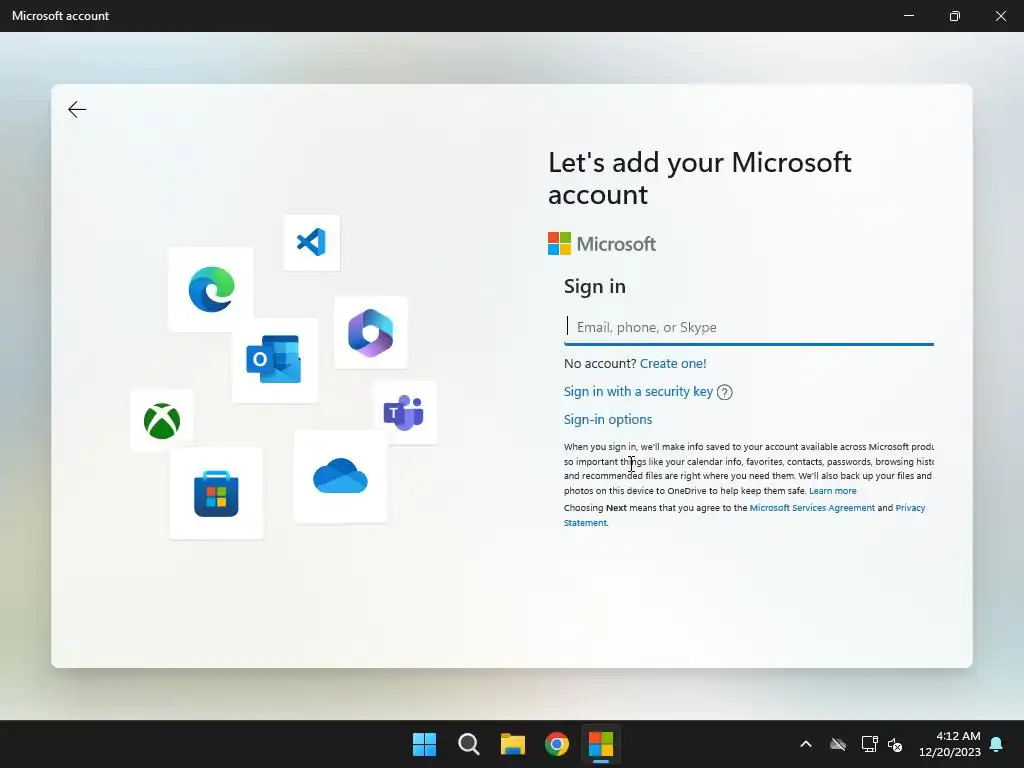
Task: Click the Outlook icon tile
Action: 275,360
